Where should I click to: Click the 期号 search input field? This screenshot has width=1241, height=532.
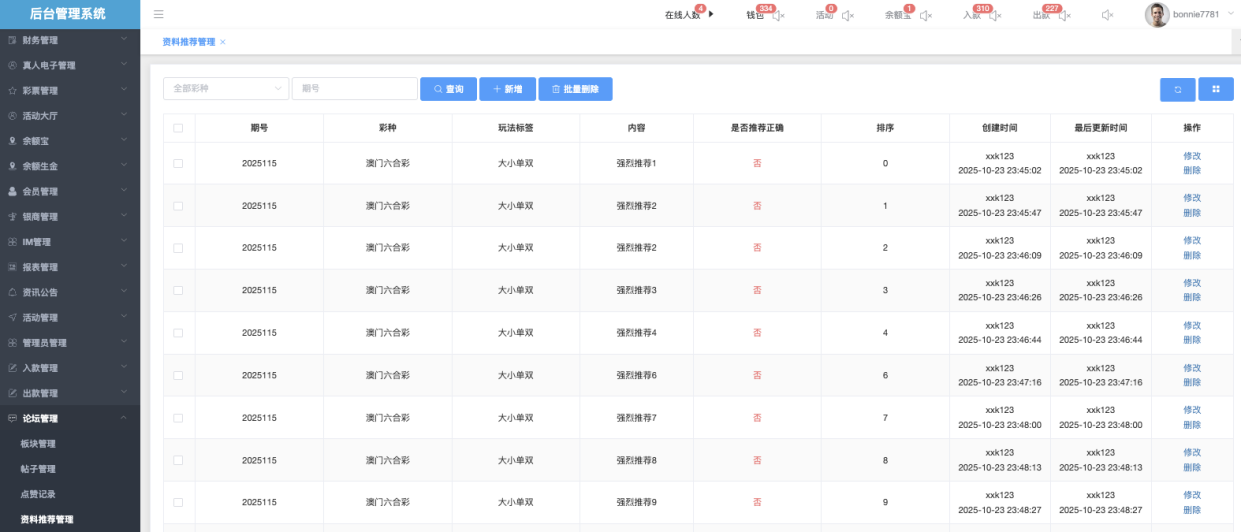point(354,89)
